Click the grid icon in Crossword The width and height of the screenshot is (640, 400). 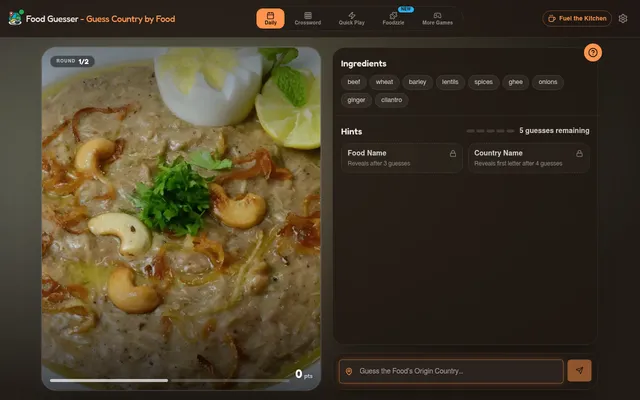[308, 16]
